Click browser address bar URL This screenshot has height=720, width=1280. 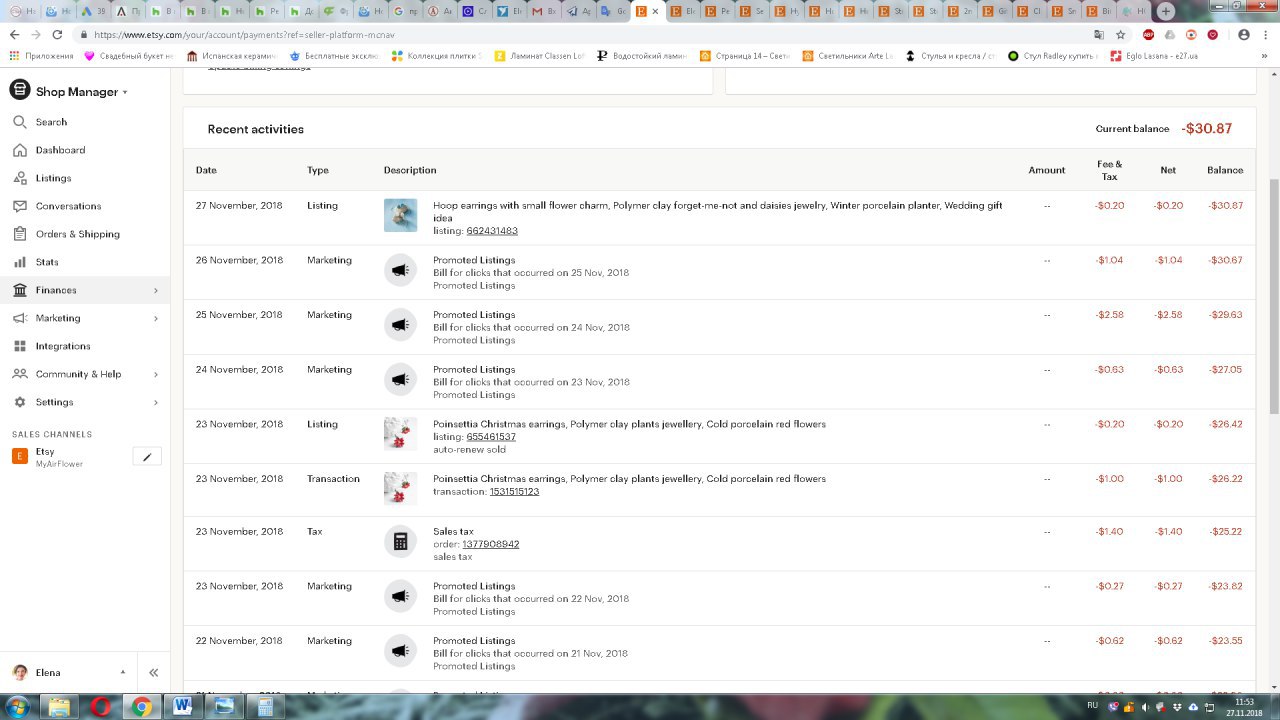click(244, 34)
